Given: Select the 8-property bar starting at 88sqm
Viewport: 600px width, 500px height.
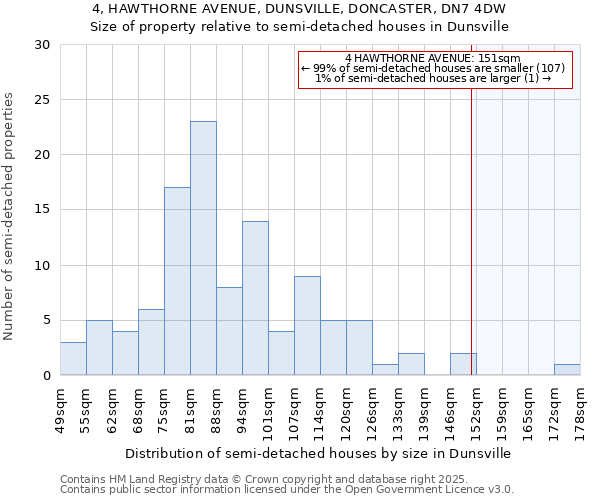Looking at the screenshot, I should [229, 331].
